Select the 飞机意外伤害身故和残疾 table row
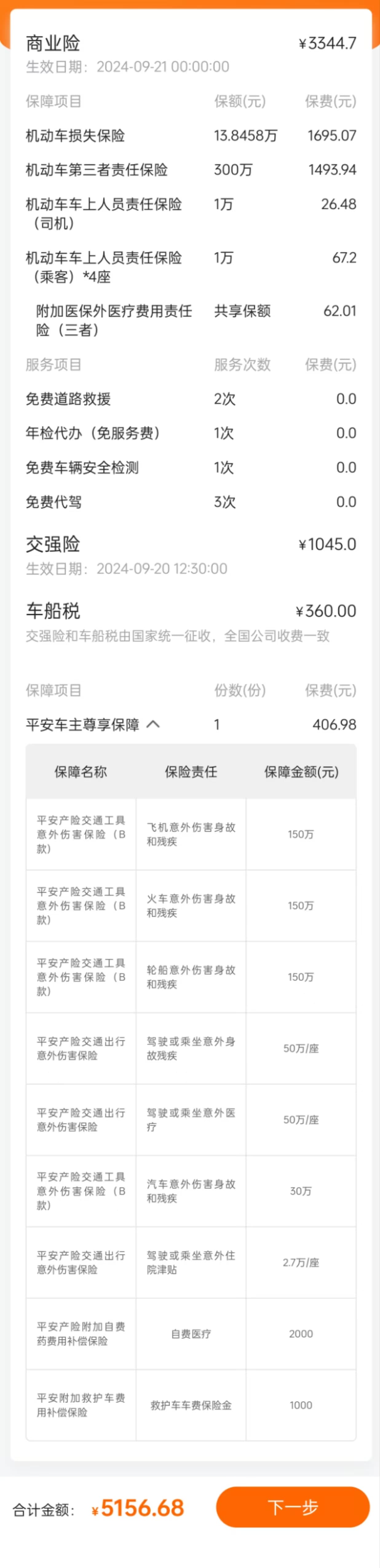Image resolution: width=380 pixels, height=1568 pixels. pyautogui.click(x=191, y=834)
